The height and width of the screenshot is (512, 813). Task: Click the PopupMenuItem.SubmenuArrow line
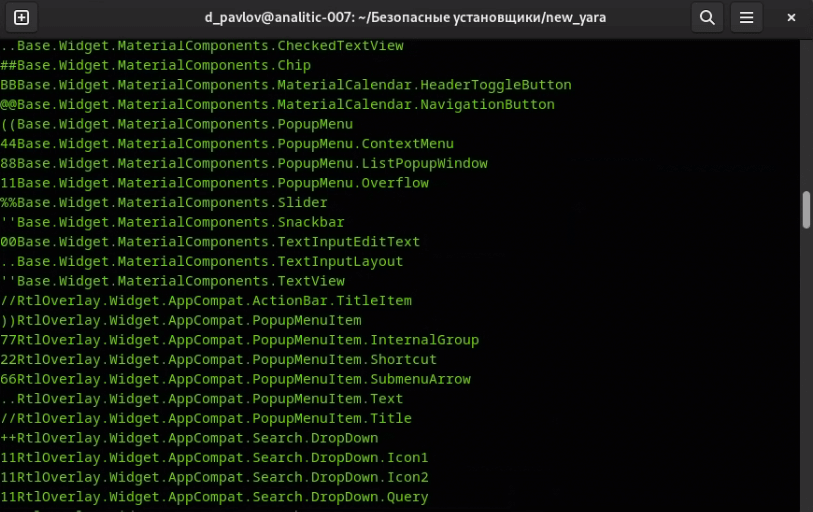pyautogui.click(x=235, y=379)
